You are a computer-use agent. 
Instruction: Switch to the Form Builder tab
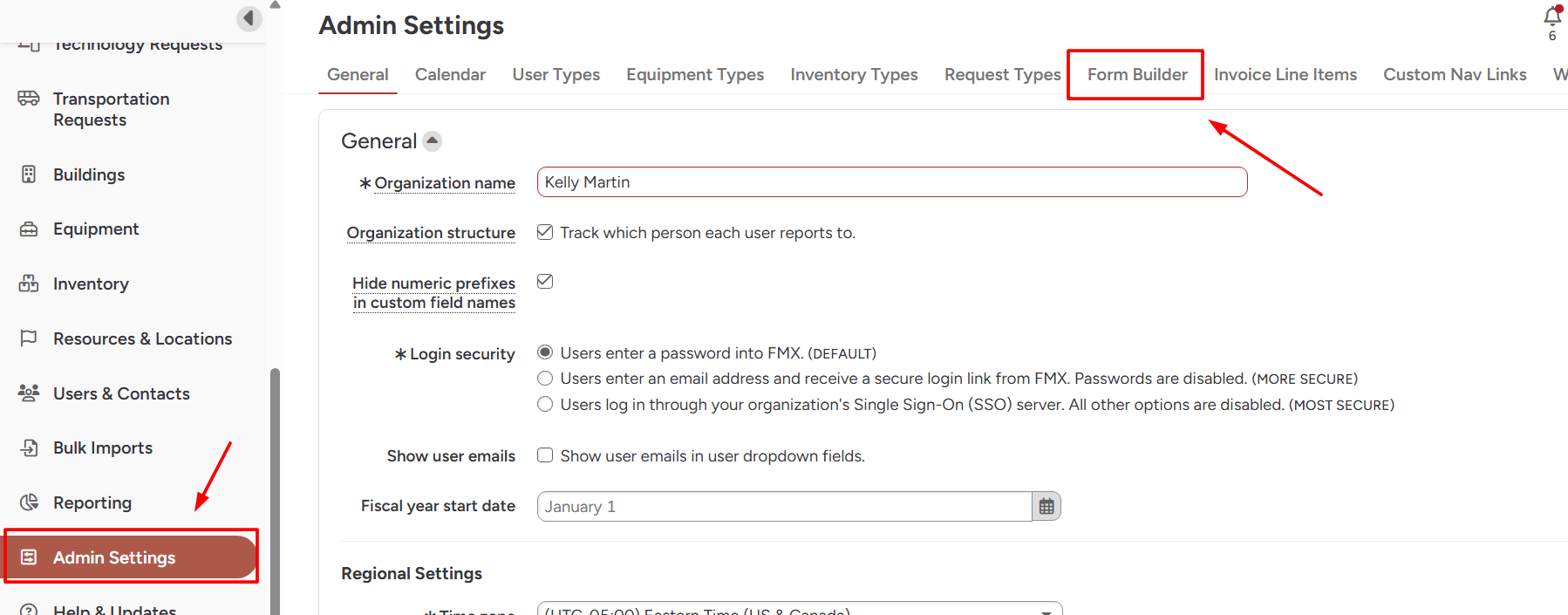tap(1136, 75)
